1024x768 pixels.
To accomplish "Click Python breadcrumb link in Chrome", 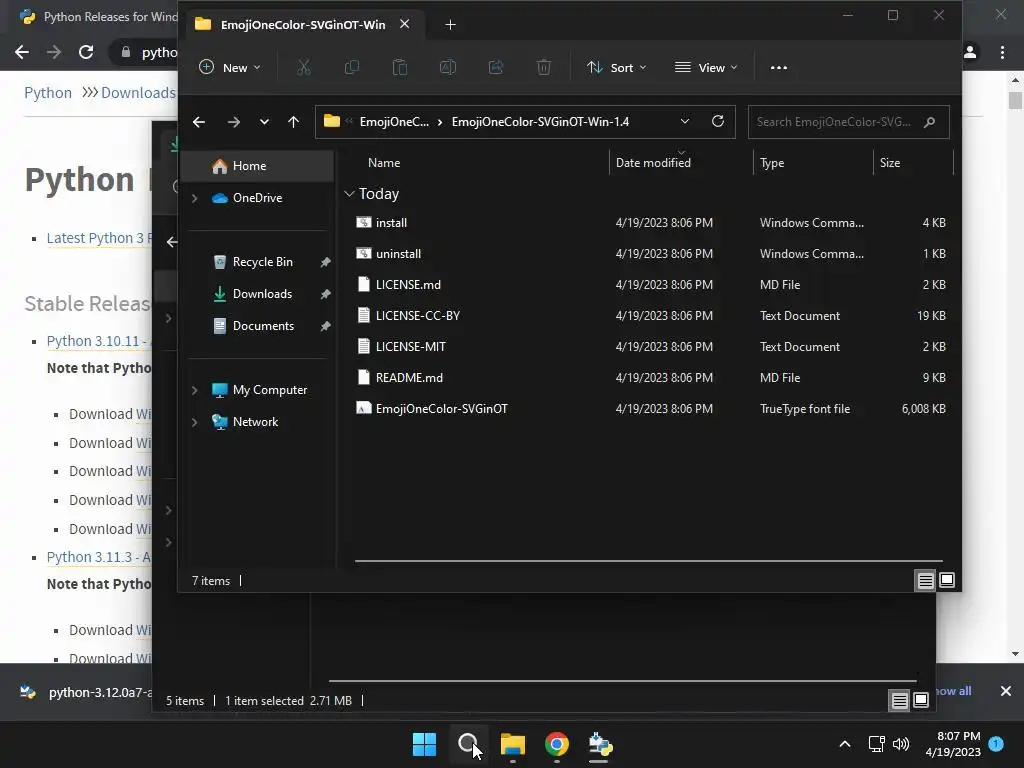I will tap(48, 93).
